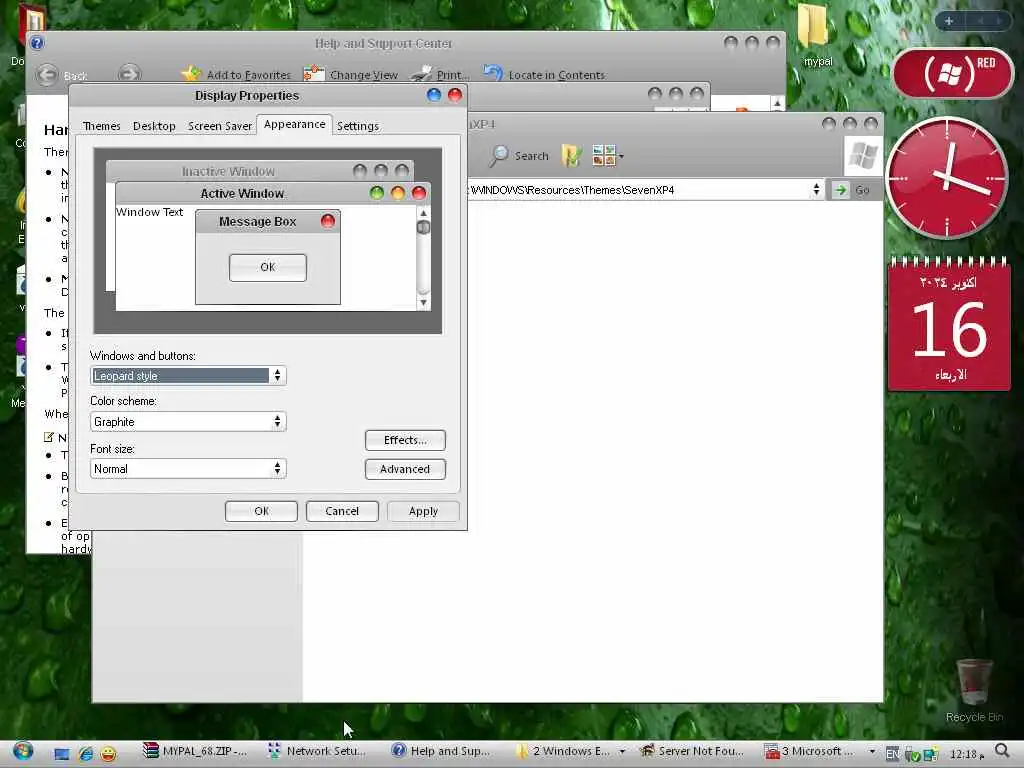Image resolution: width=1024 pixels, height=768 pixels.
Task: Open the Color scheme dropdown showing Graphite
Action: [188, 422]
